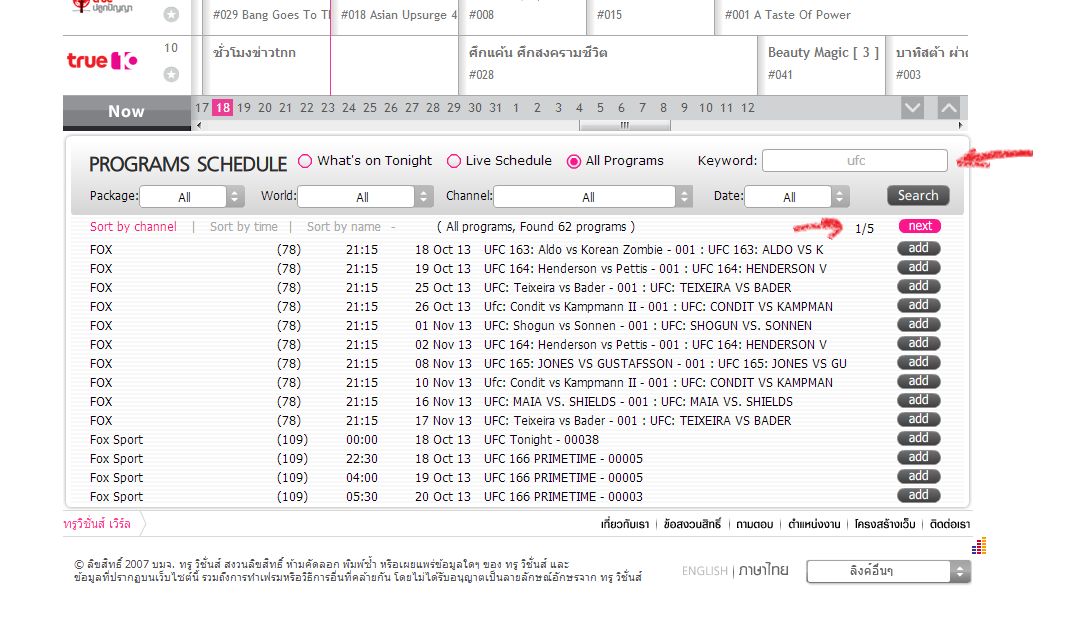Click the right arrow of the horizontal scrollbar
The width and height of the screenshot is (1076, 617).
[960, 125]
